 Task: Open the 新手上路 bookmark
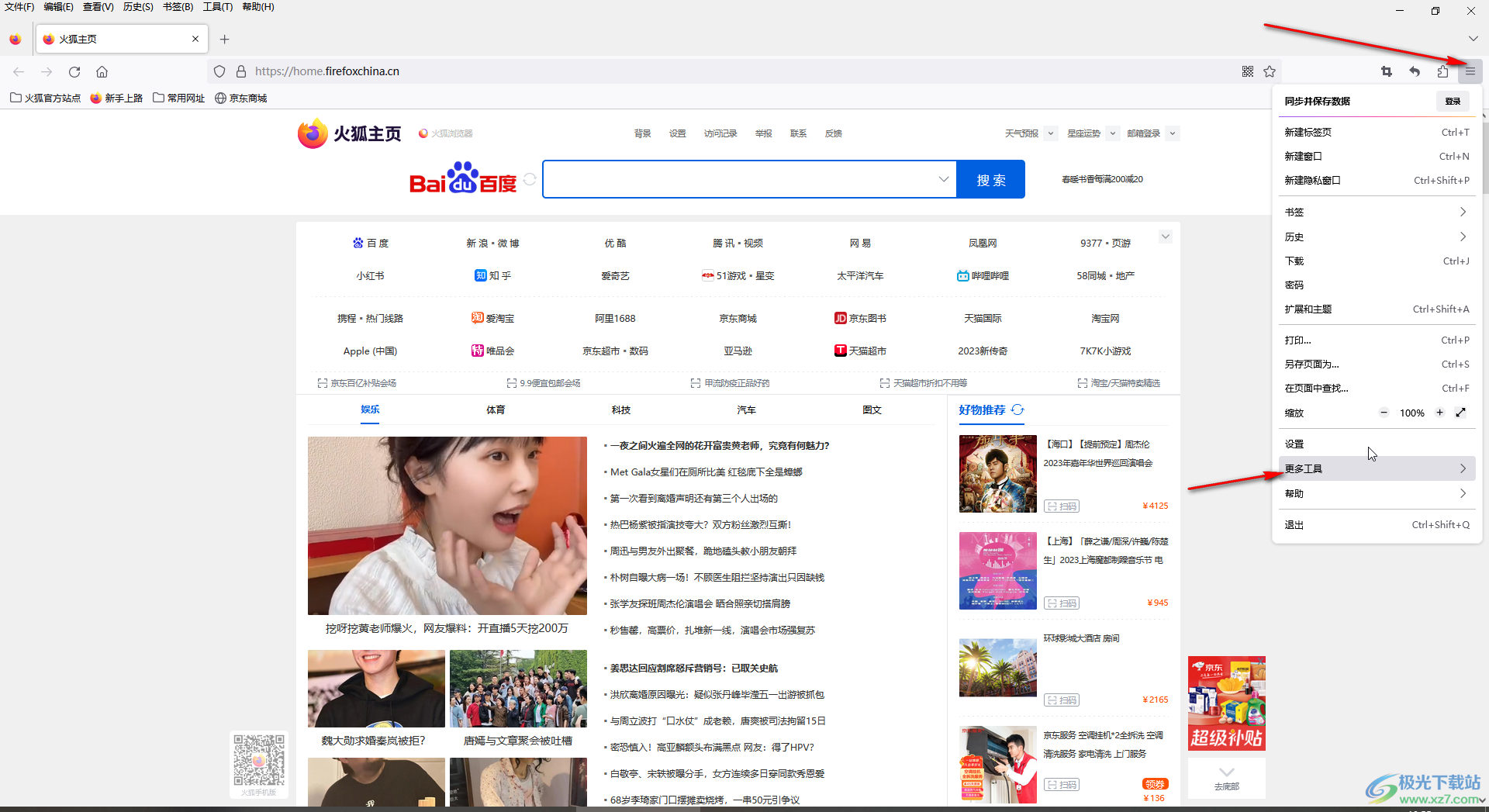tap(116, 98)
